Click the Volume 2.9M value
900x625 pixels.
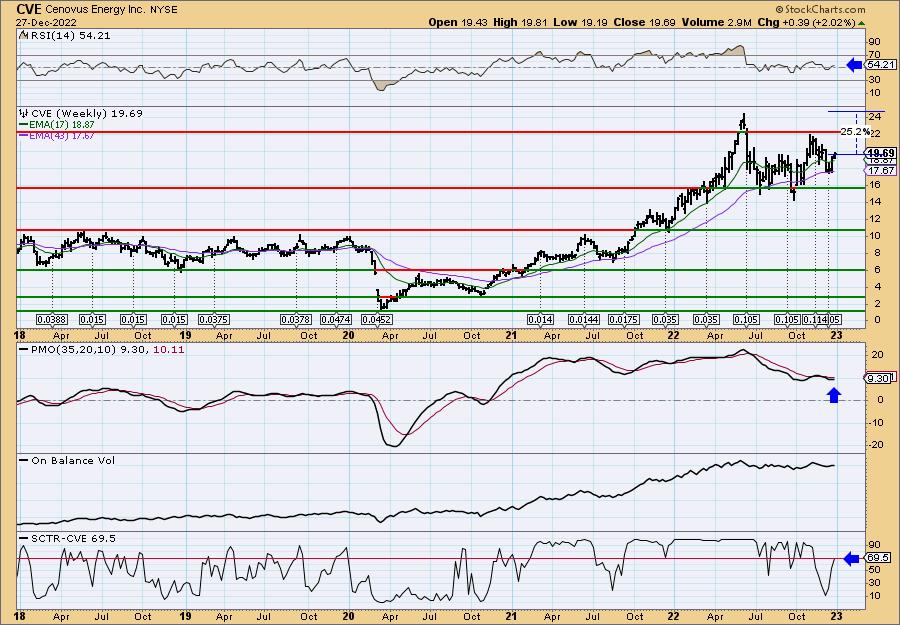[x=716, y=22]
